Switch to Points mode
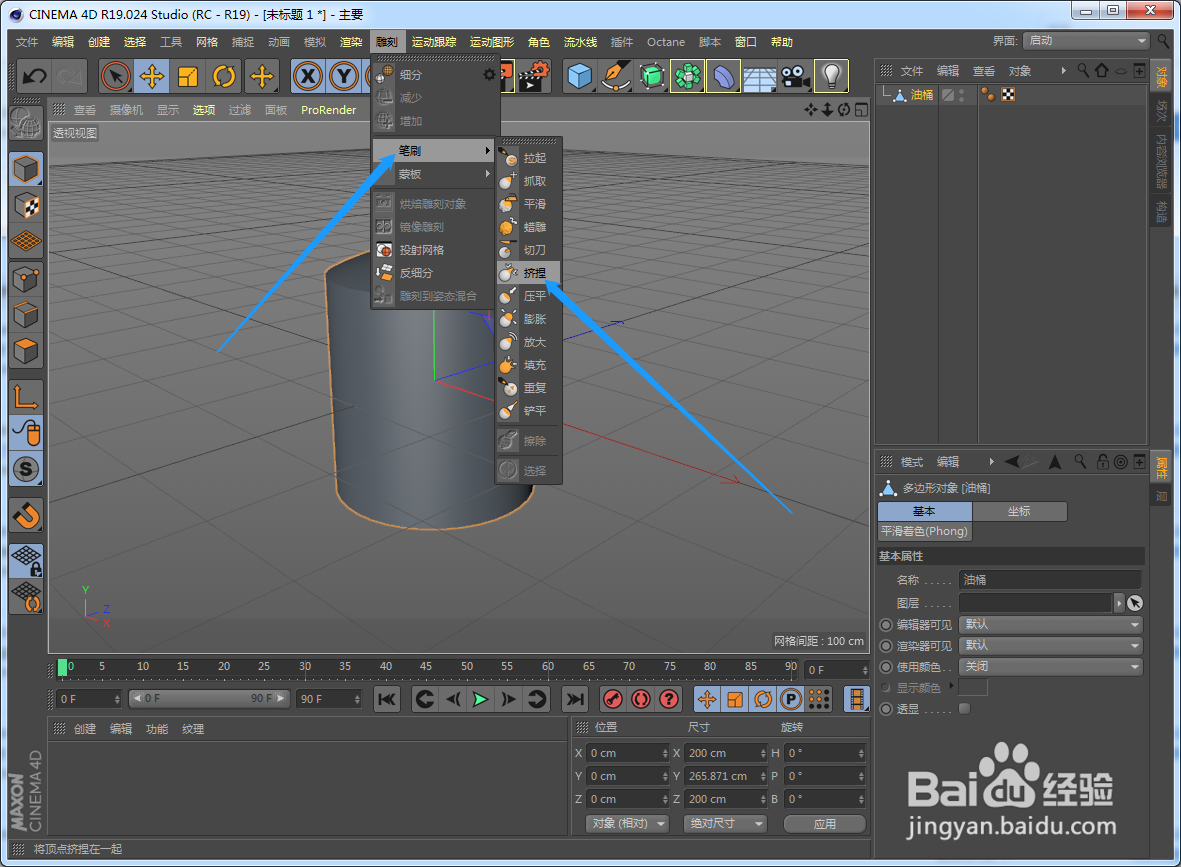1181x867 pixels. [26, 279]
